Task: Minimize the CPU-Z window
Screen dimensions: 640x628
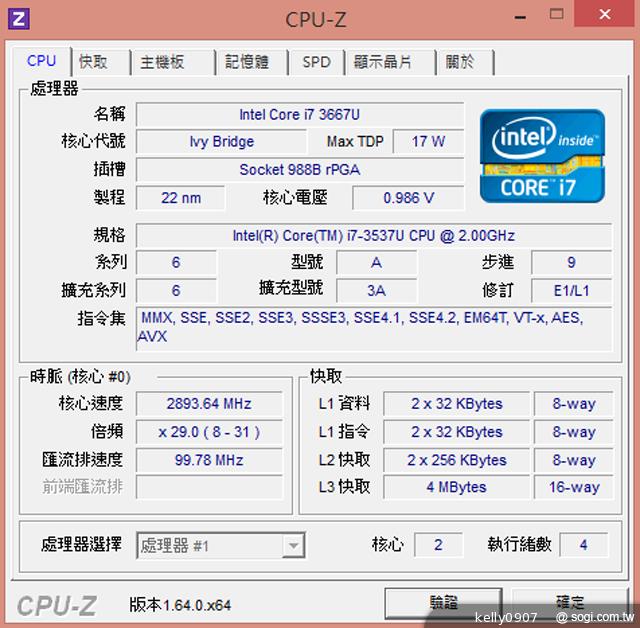Action: click(x=520, y=18)
